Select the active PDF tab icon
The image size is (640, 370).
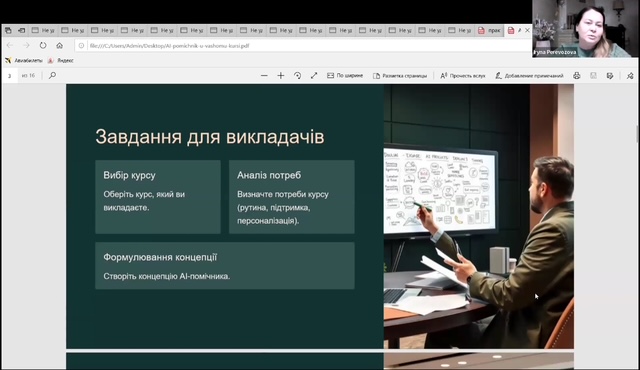511,30
